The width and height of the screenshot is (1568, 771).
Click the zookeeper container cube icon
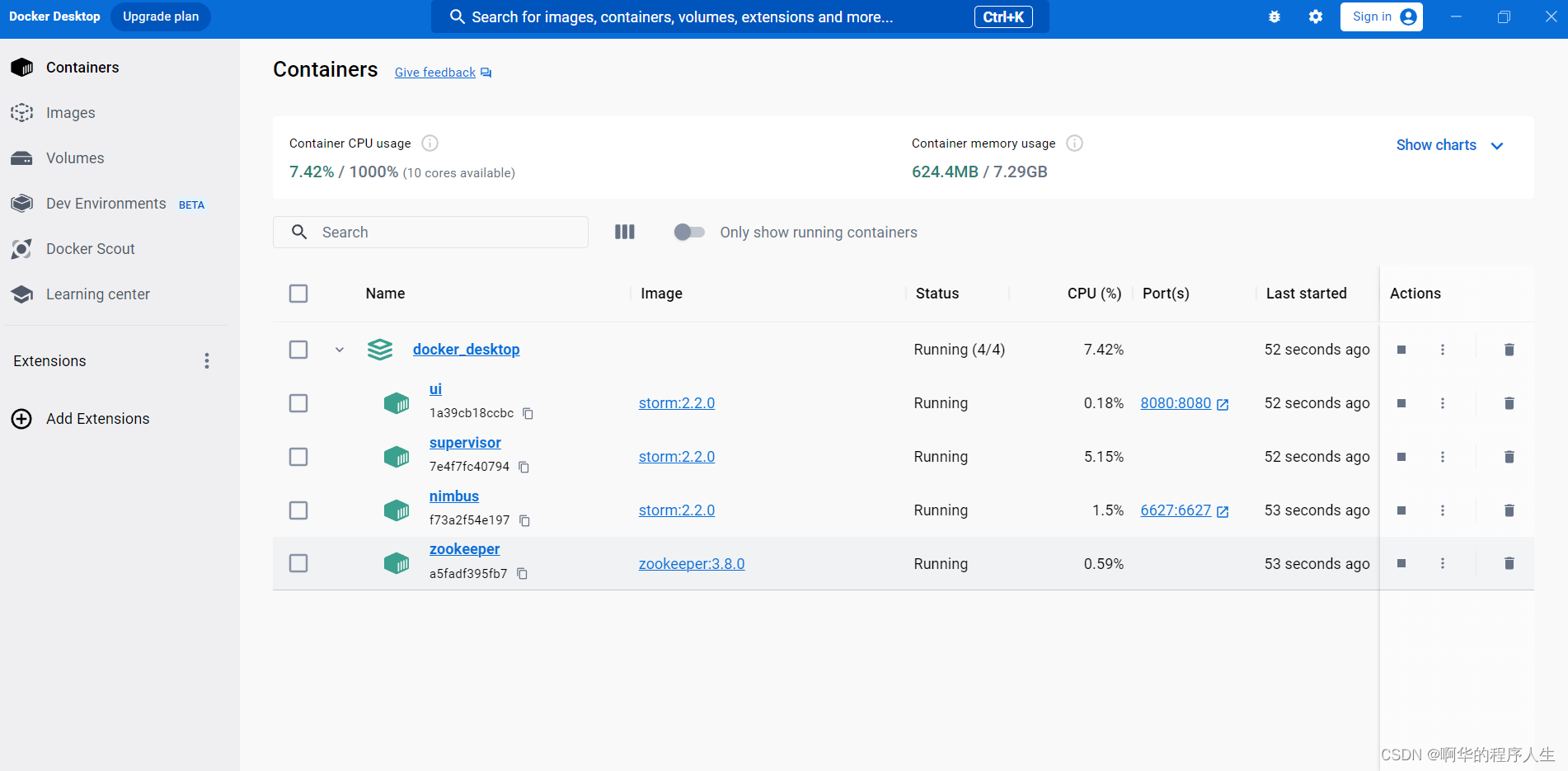(x=397, y=563)
